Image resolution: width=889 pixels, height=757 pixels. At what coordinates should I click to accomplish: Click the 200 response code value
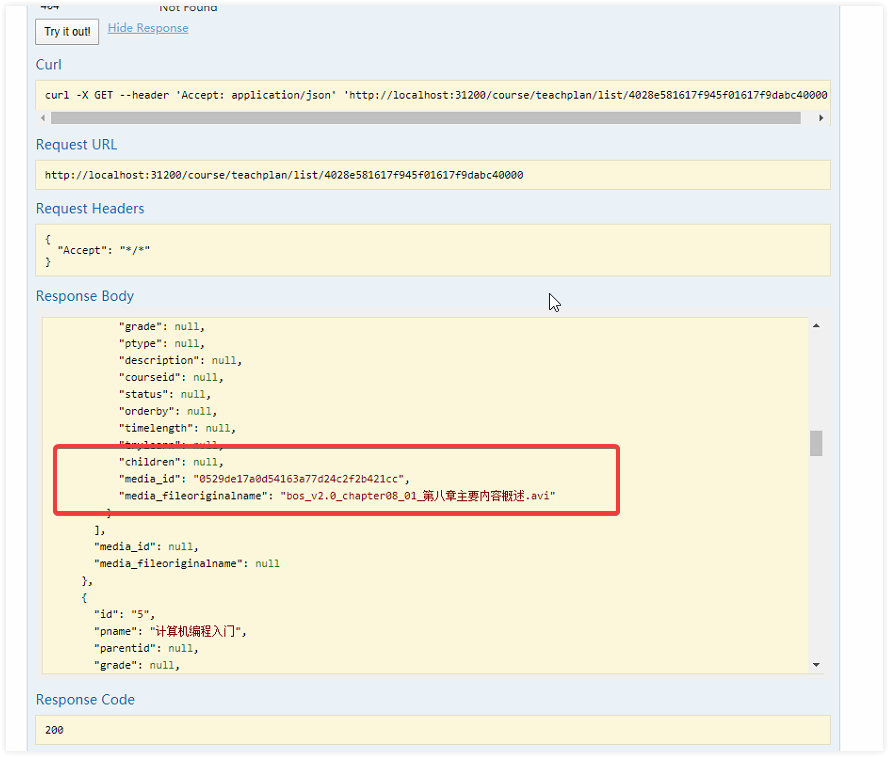(54, 730)
